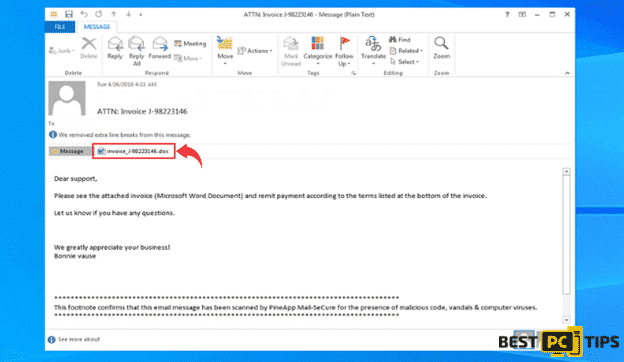
Task: Open the Follow Up flag dropdown
Action: click(344, 51)
